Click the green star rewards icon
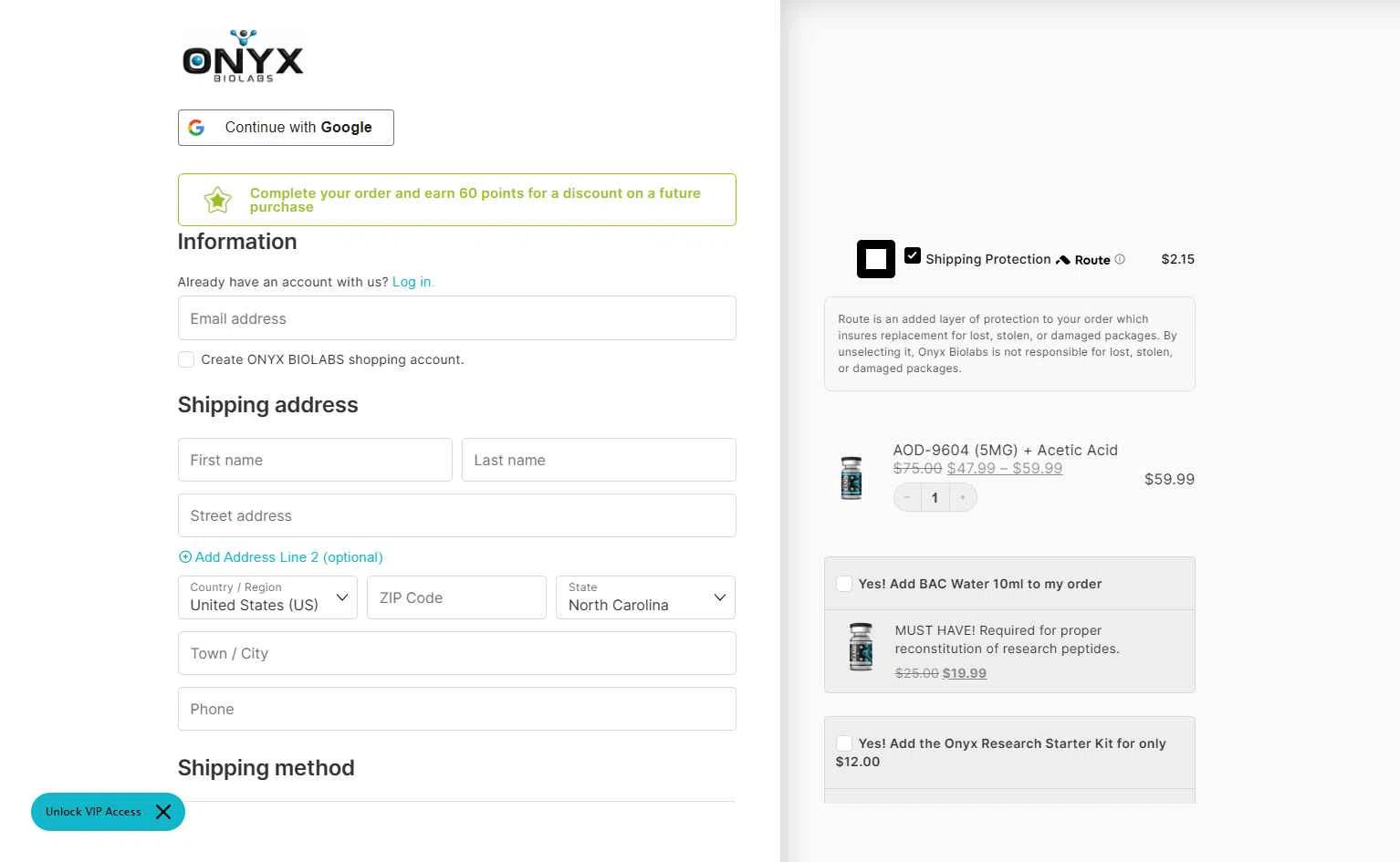This screenshot has height=862, width=1400. click(217, 200)
